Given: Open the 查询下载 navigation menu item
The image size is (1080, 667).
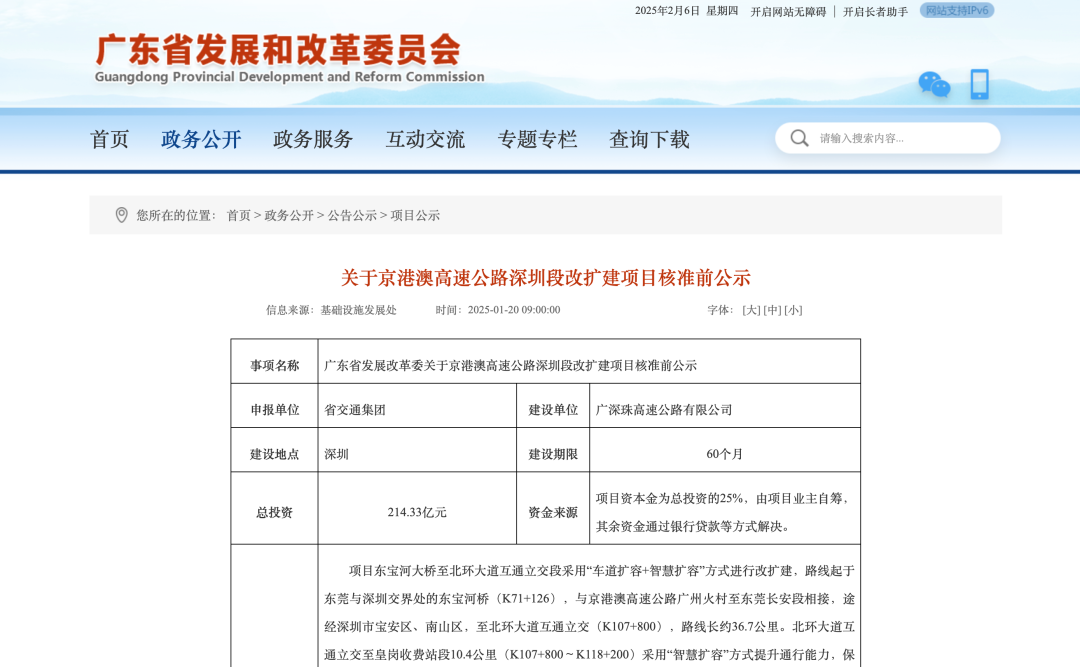Looking at the screenshot, I should point(650,139).
